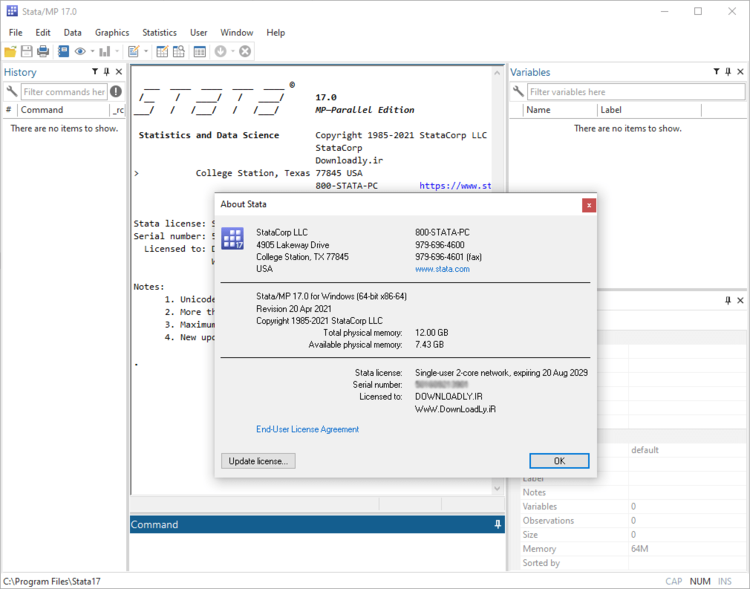The height and width of the screenshot is (589, 750).
Task: Toggle the History panel pin (auto-hide)
Action: tap(106, 72)
